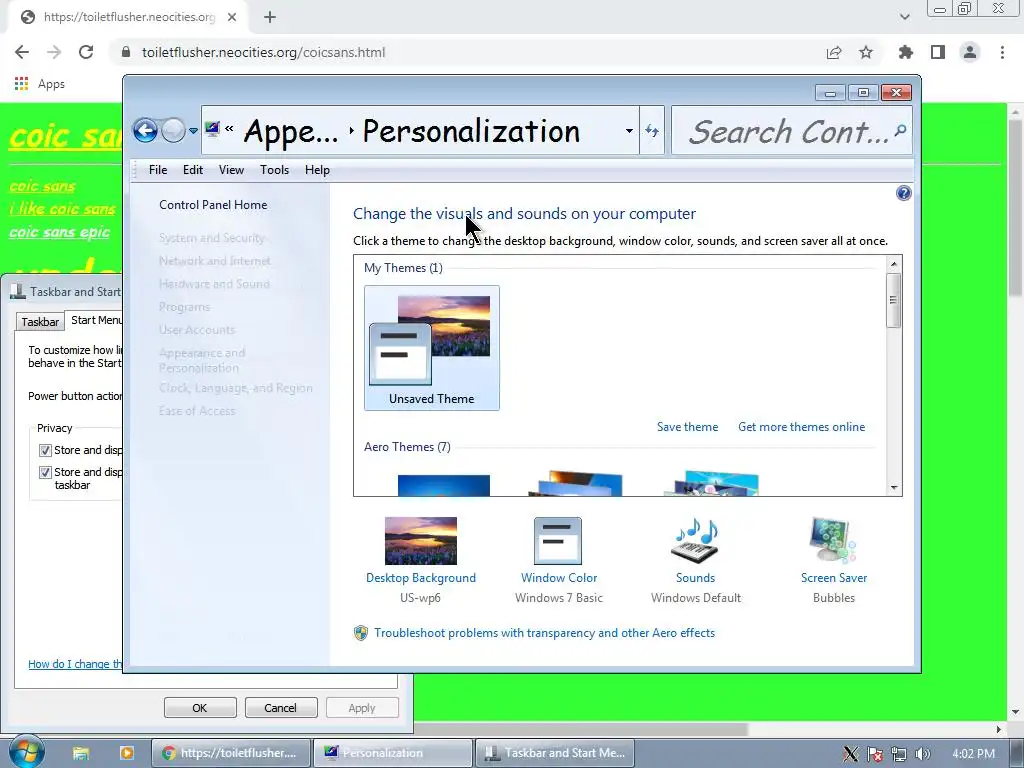Viewport: 1024px width, 768px height.
Task: Switch to Taskbar tab in Taskbar dialog
Action: click(40, 321)
